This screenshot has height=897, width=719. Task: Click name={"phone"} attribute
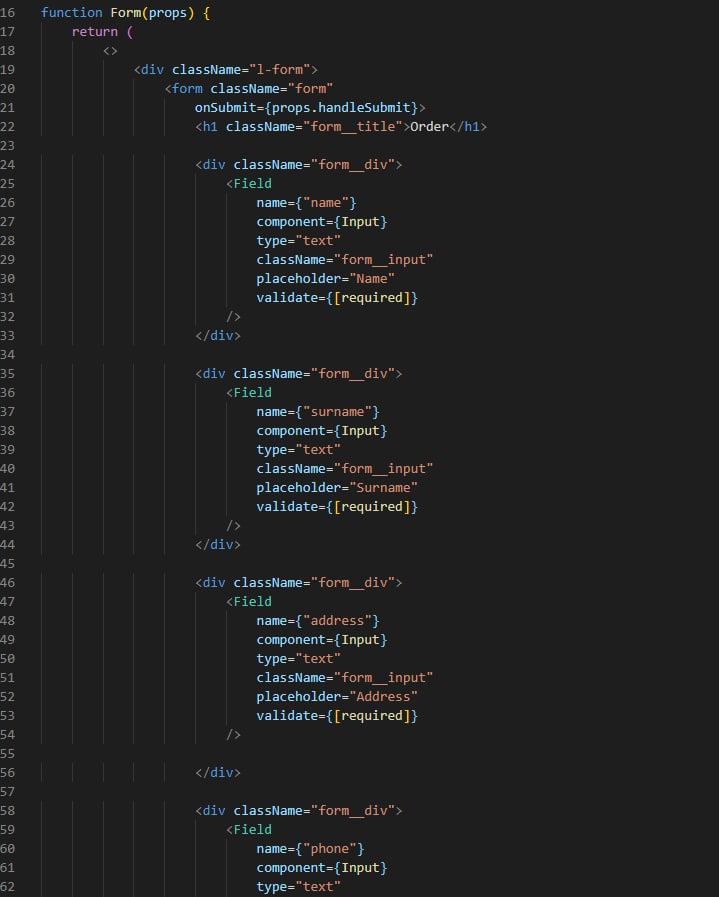pyautogui.click(x=311, y=848)
